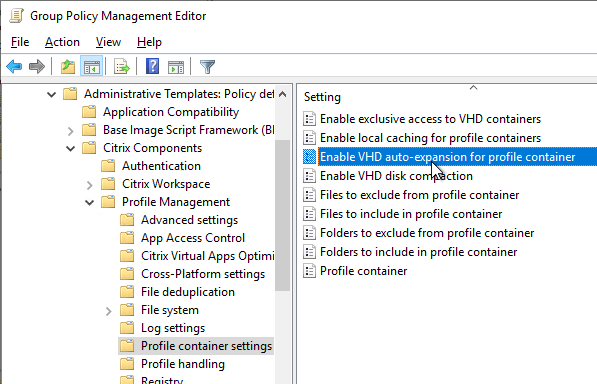The width and height of the screenshot is (597, 384).
Task: Select Enable VHD disk compaction setting
Action: pyautogui.click(x=396, y=176)
